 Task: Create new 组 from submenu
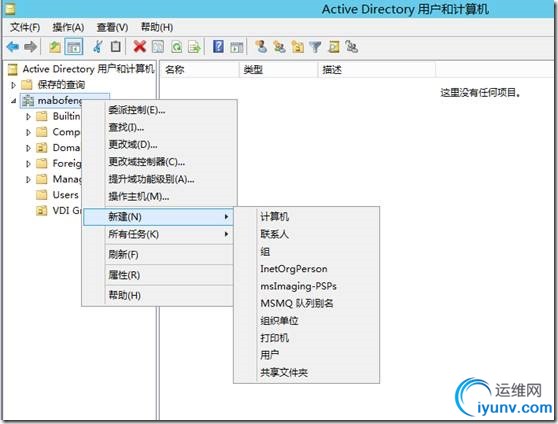pyautogui.click(x=306, y=251)
